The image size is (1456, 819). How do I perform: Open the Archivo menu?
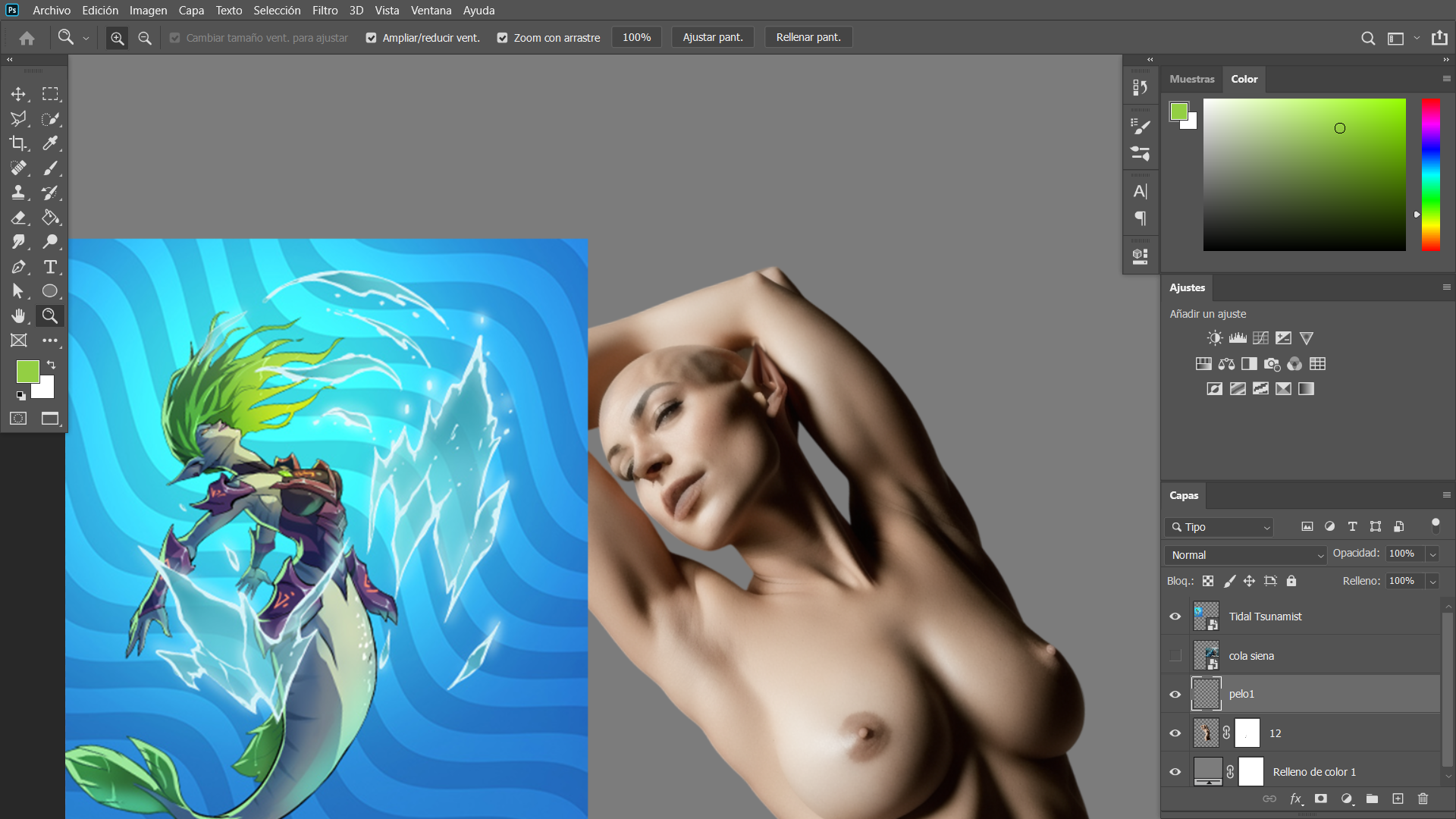pos(52,11)
